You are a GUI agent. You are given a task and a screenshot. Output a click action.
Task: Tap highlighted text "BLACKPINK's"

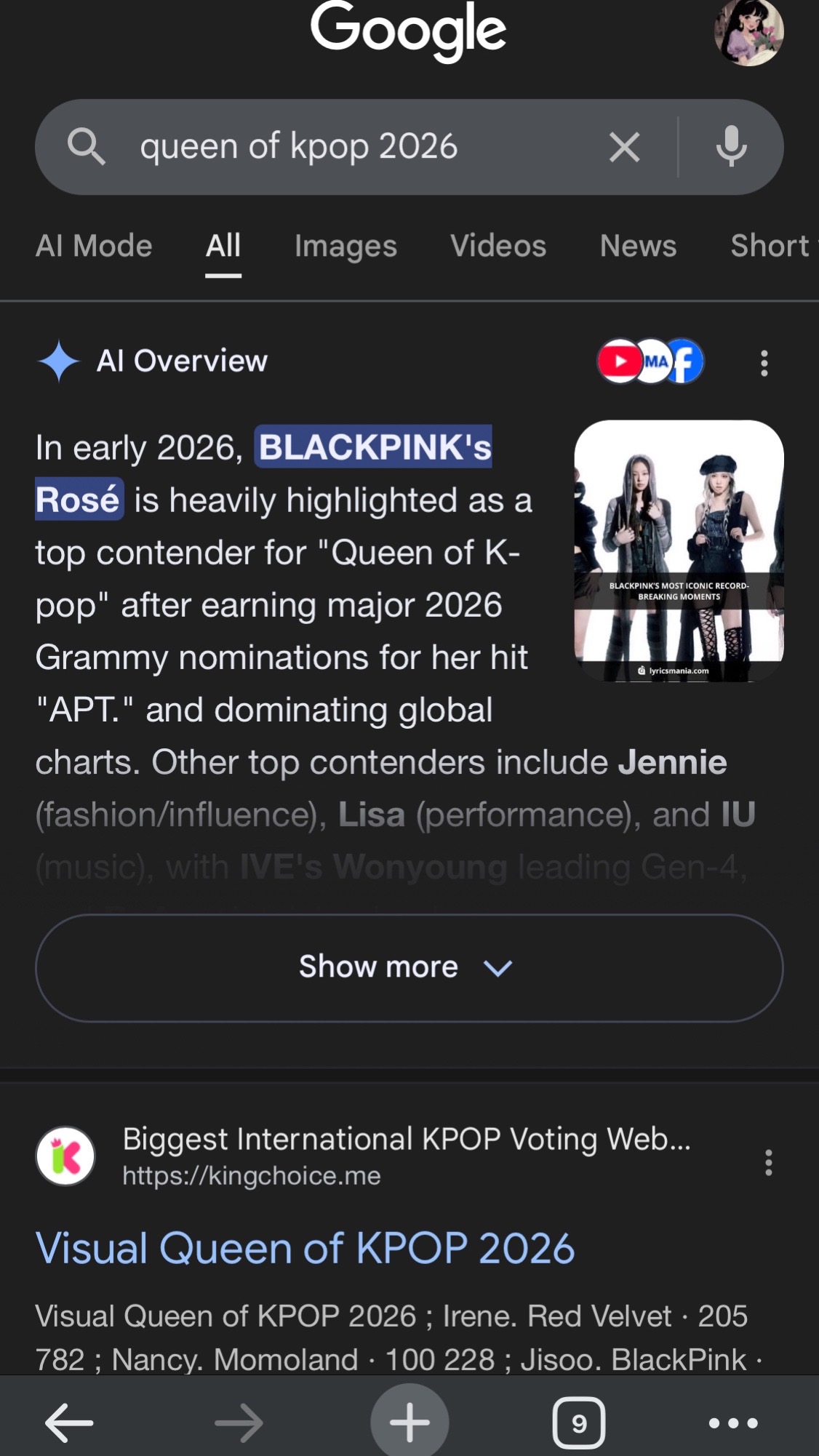tap(375, 447)
